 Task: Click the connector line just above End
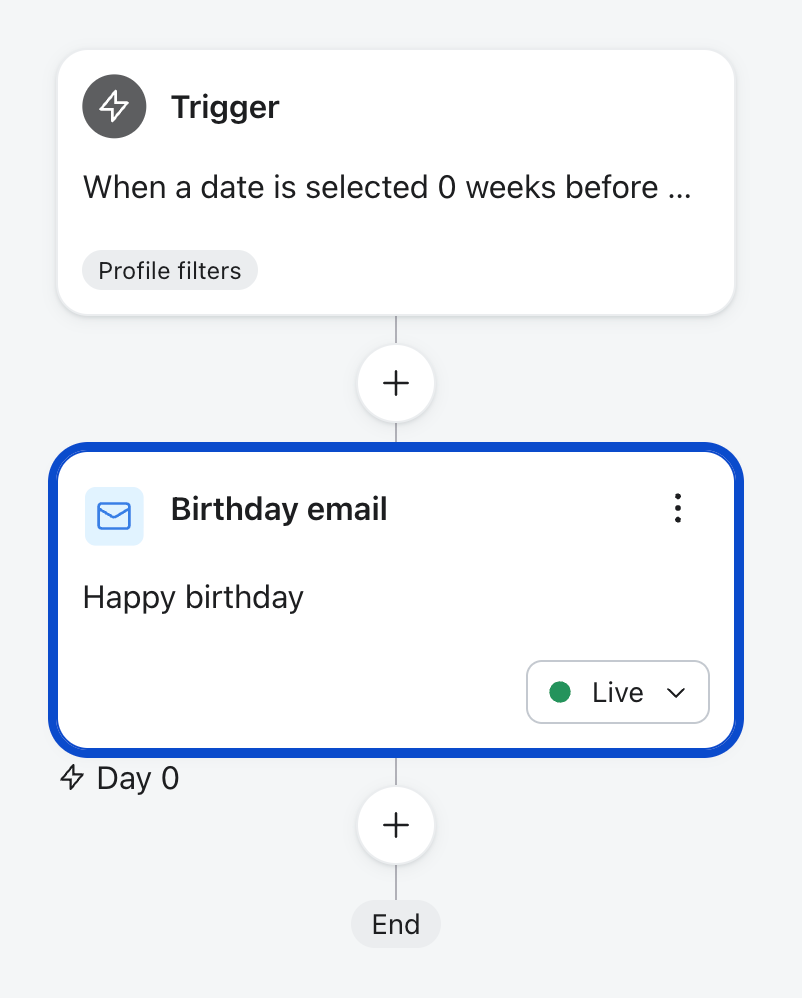tap(396, 882)
